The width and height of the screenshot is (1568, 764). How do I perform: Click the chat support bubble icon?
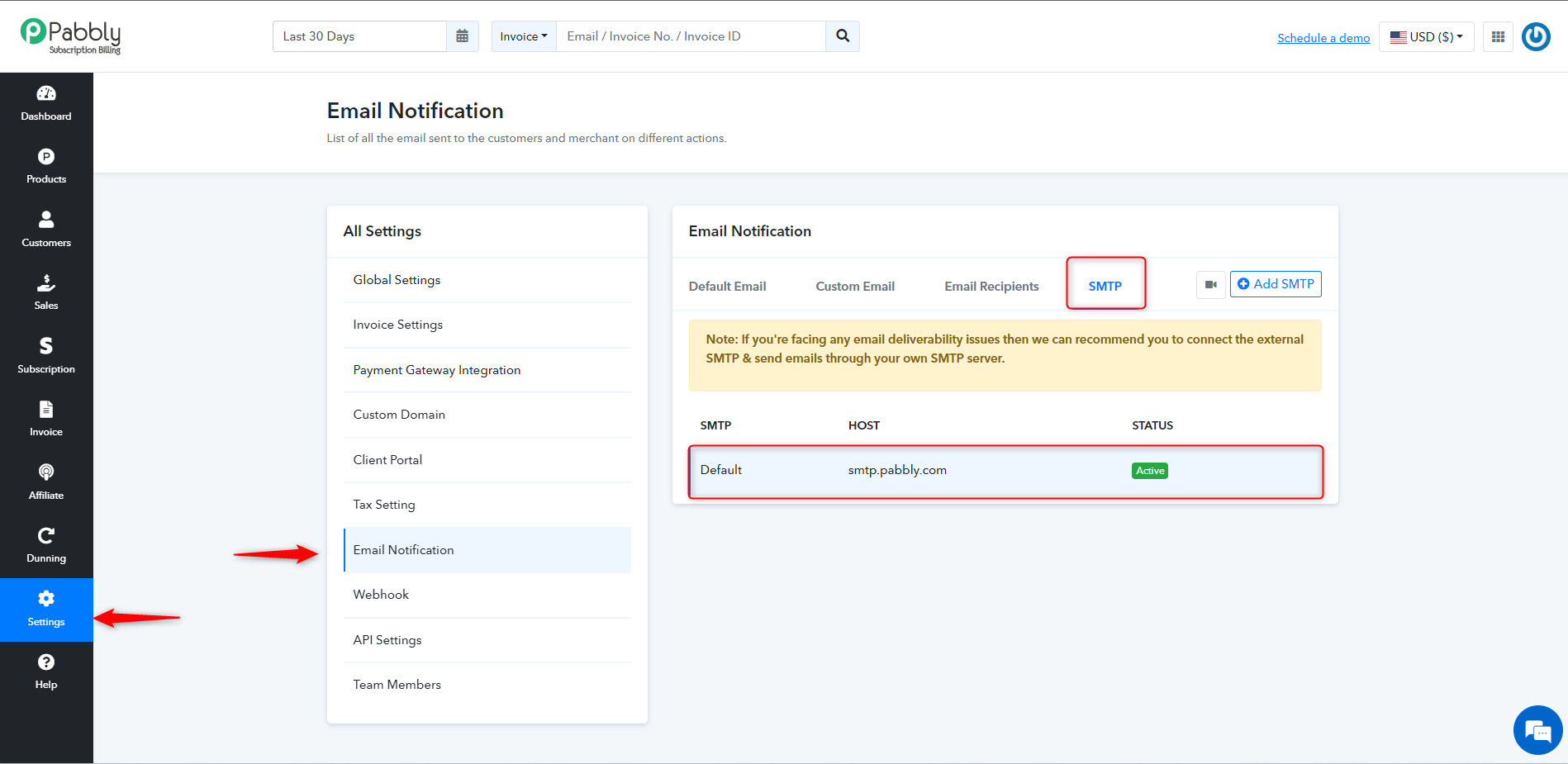click(1537, 730)
